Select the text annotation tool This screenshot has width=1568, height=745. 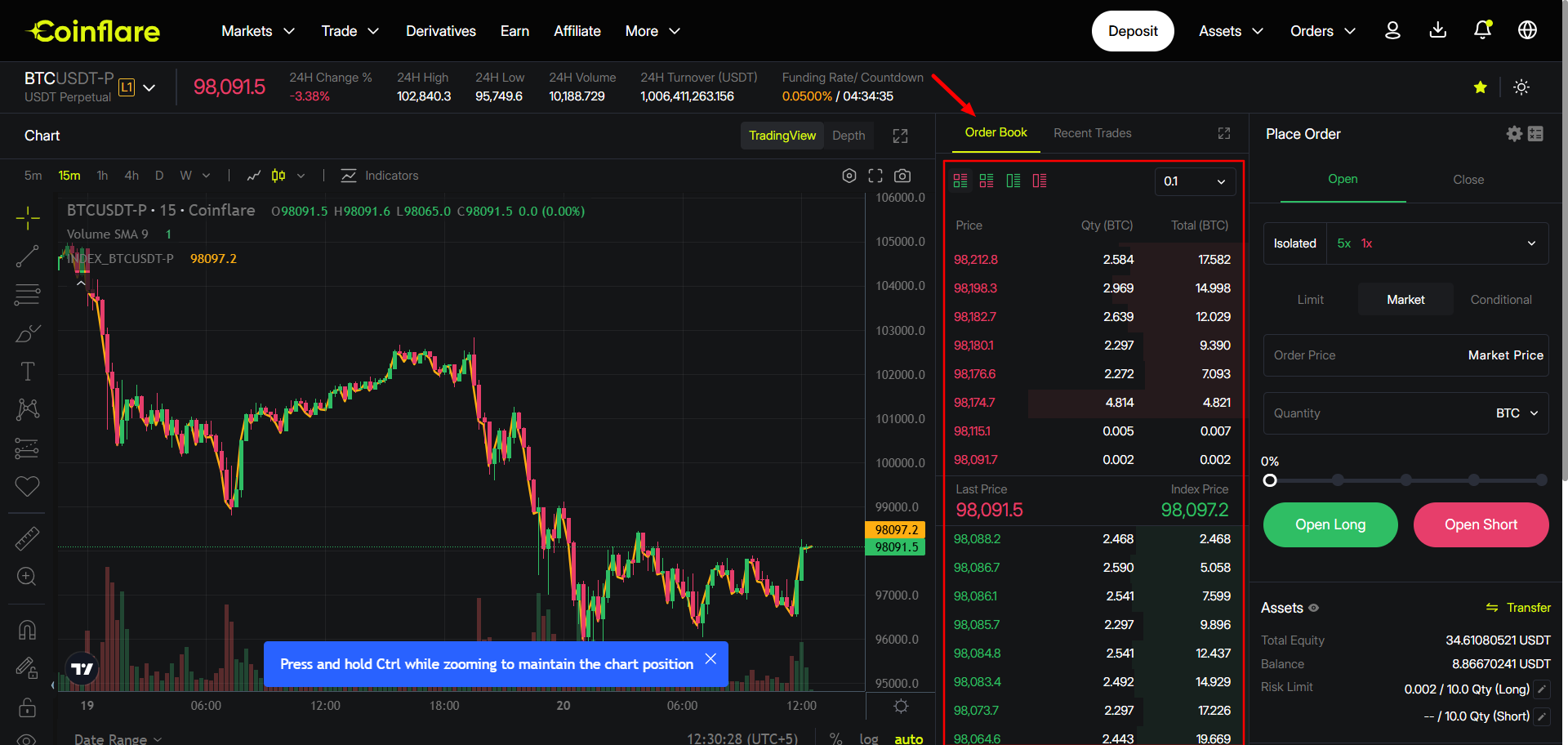27,372
